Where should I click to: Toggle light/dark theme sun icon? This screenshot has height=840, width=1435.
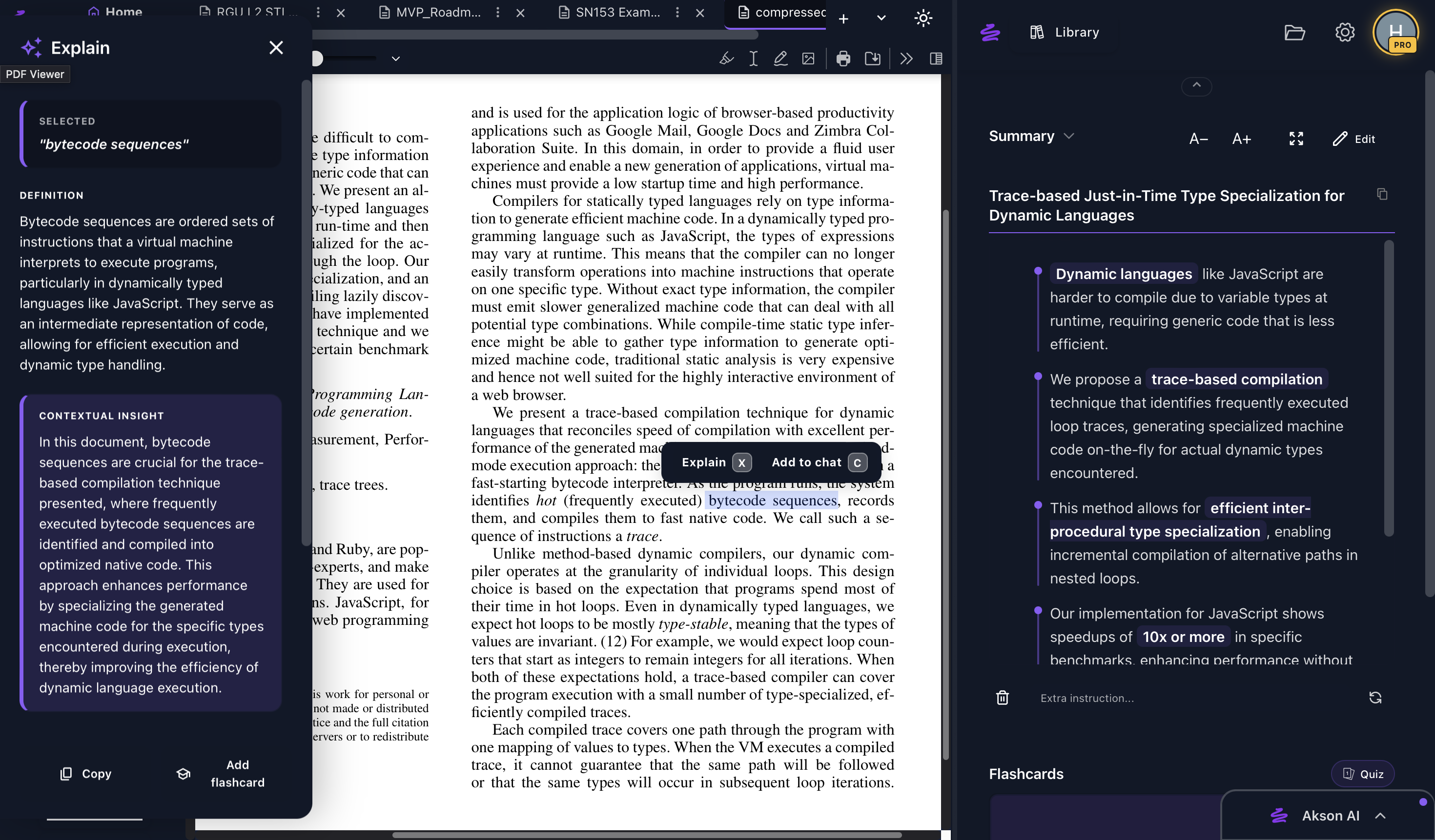coord(922,18)
